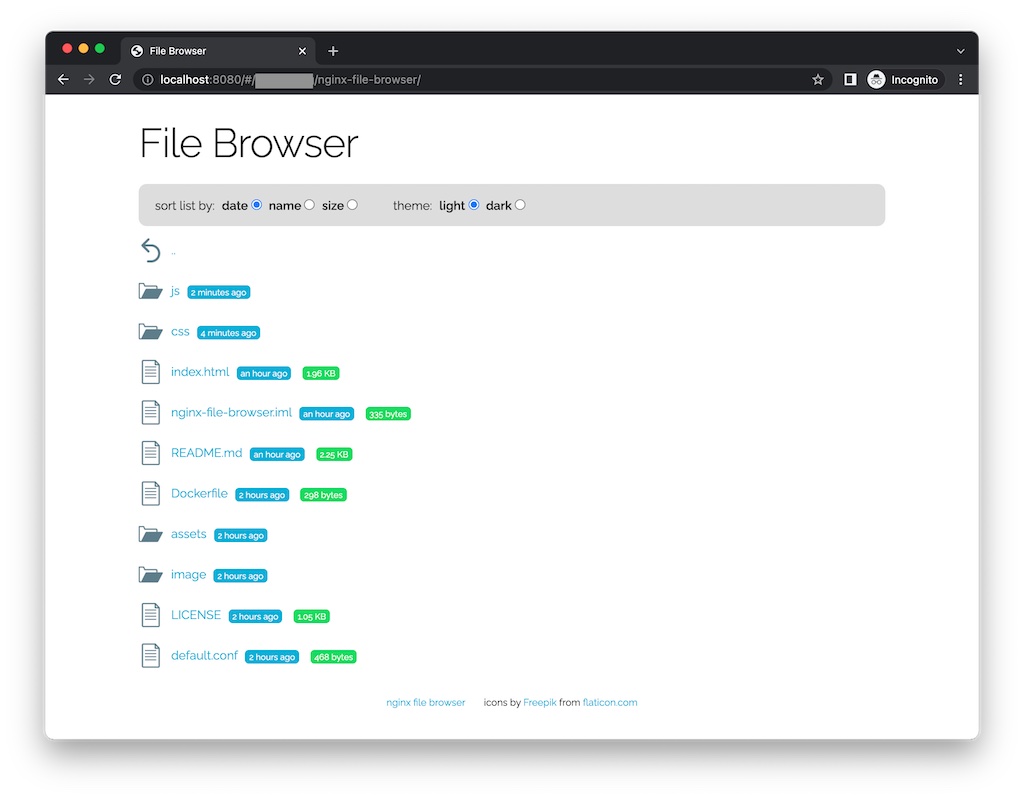Open the css folder icon
The width and height of the screenshot is (1024, 799).
(151, 332)
